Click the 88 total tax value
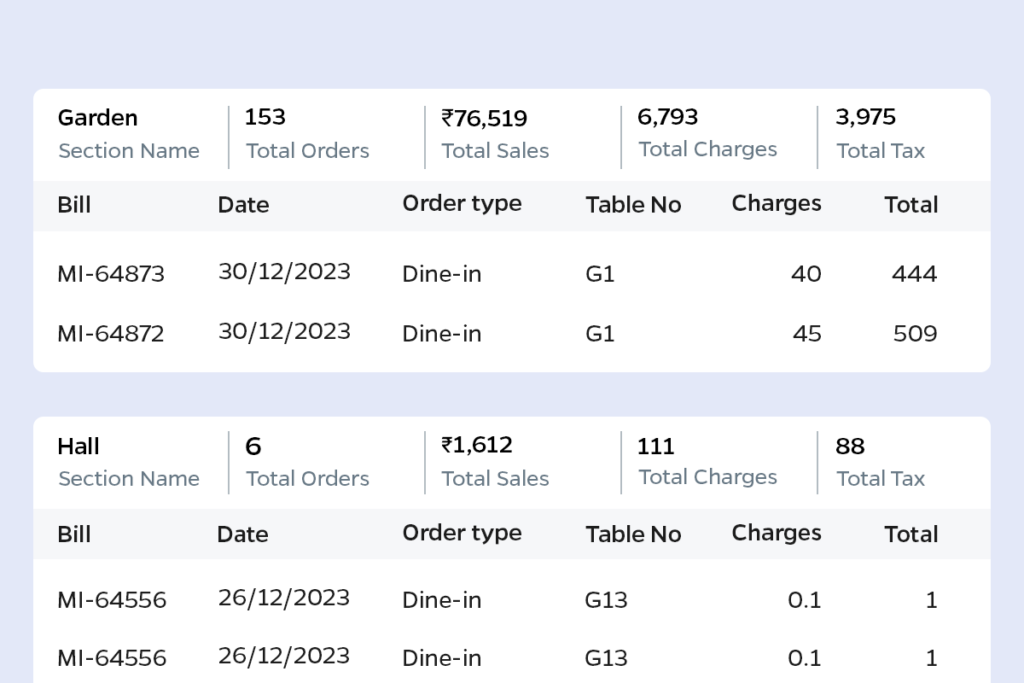The height and width of the screenshot is (683, 1024). click(x=850, y=447)
